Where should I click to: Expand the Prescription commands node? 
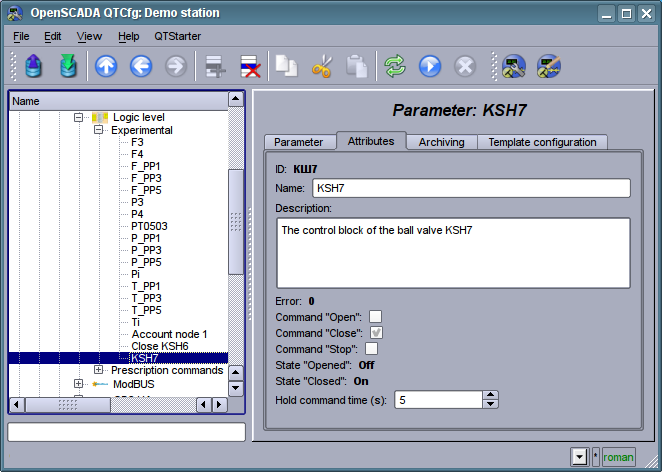(98, 370)
